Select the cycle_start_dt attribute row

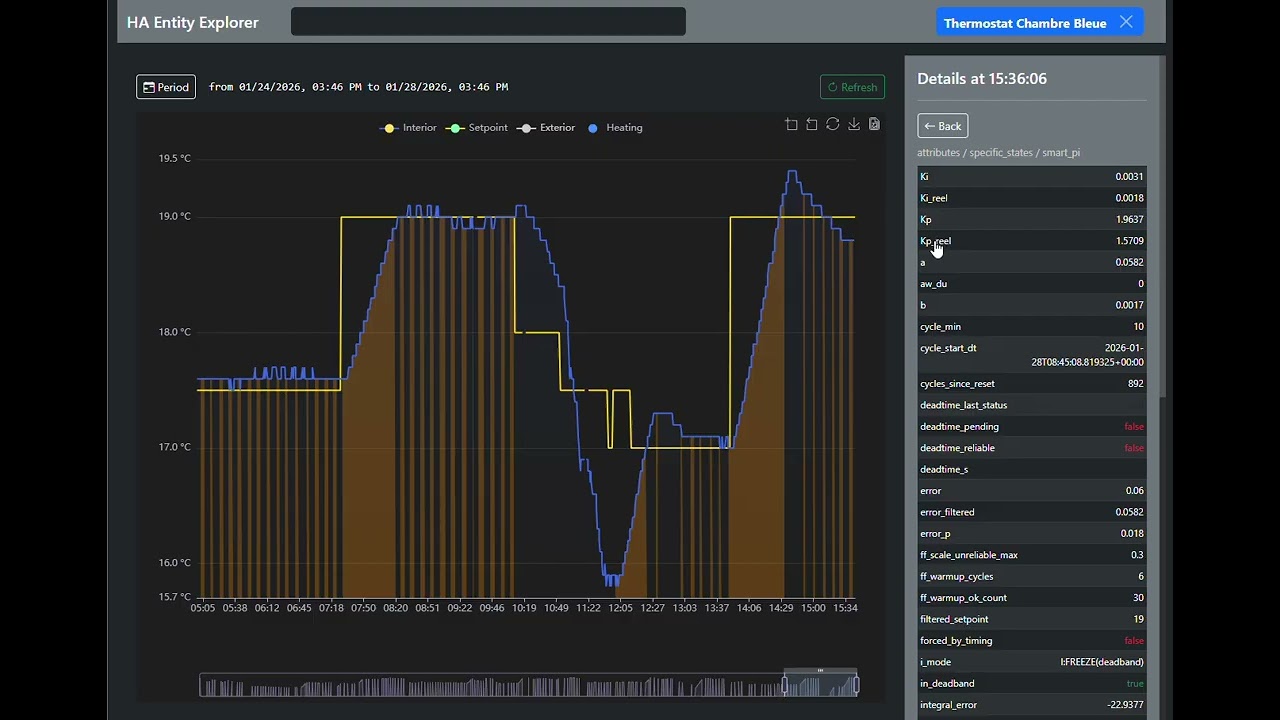click(x=1031, y=355)
